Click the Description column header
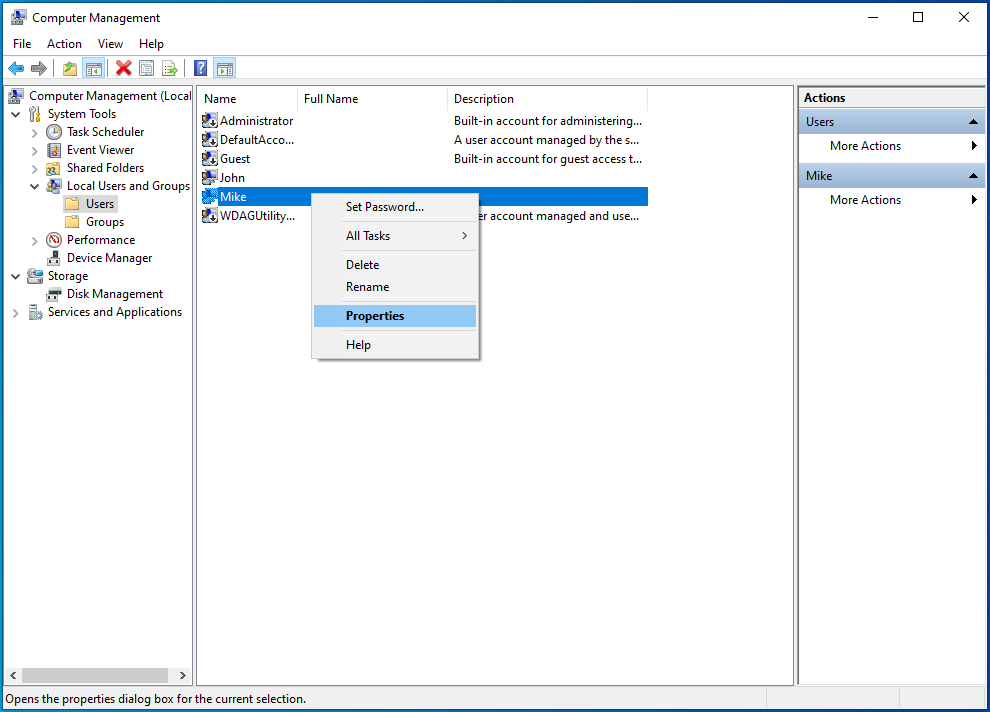990x712 pixels. pyautogui.click(x=484, y=99)
